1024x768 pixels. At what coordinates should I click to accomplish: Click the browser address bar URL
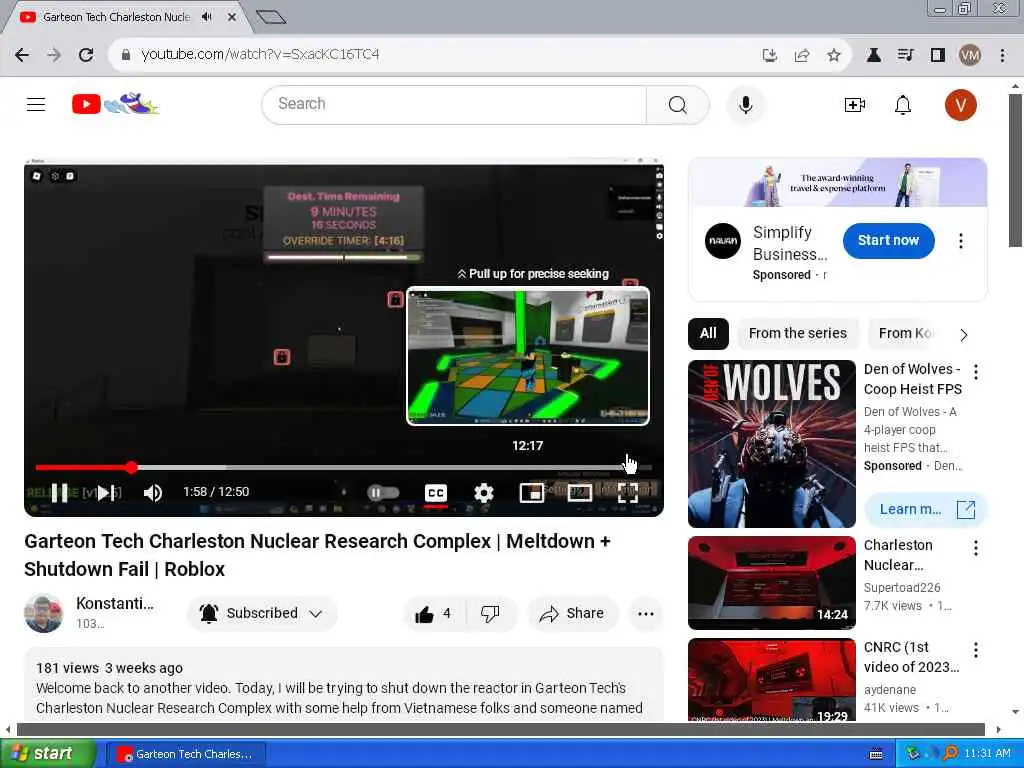(x=260, y=55)
